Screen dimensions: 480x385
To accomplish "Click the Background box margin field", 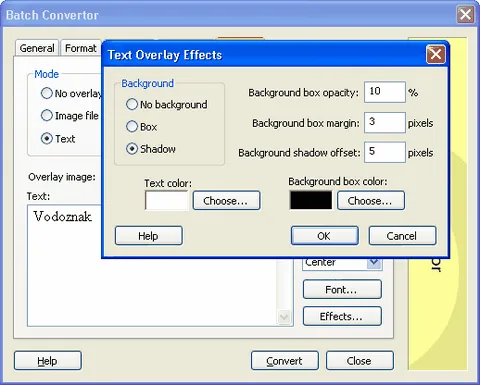I will [385, 122].
